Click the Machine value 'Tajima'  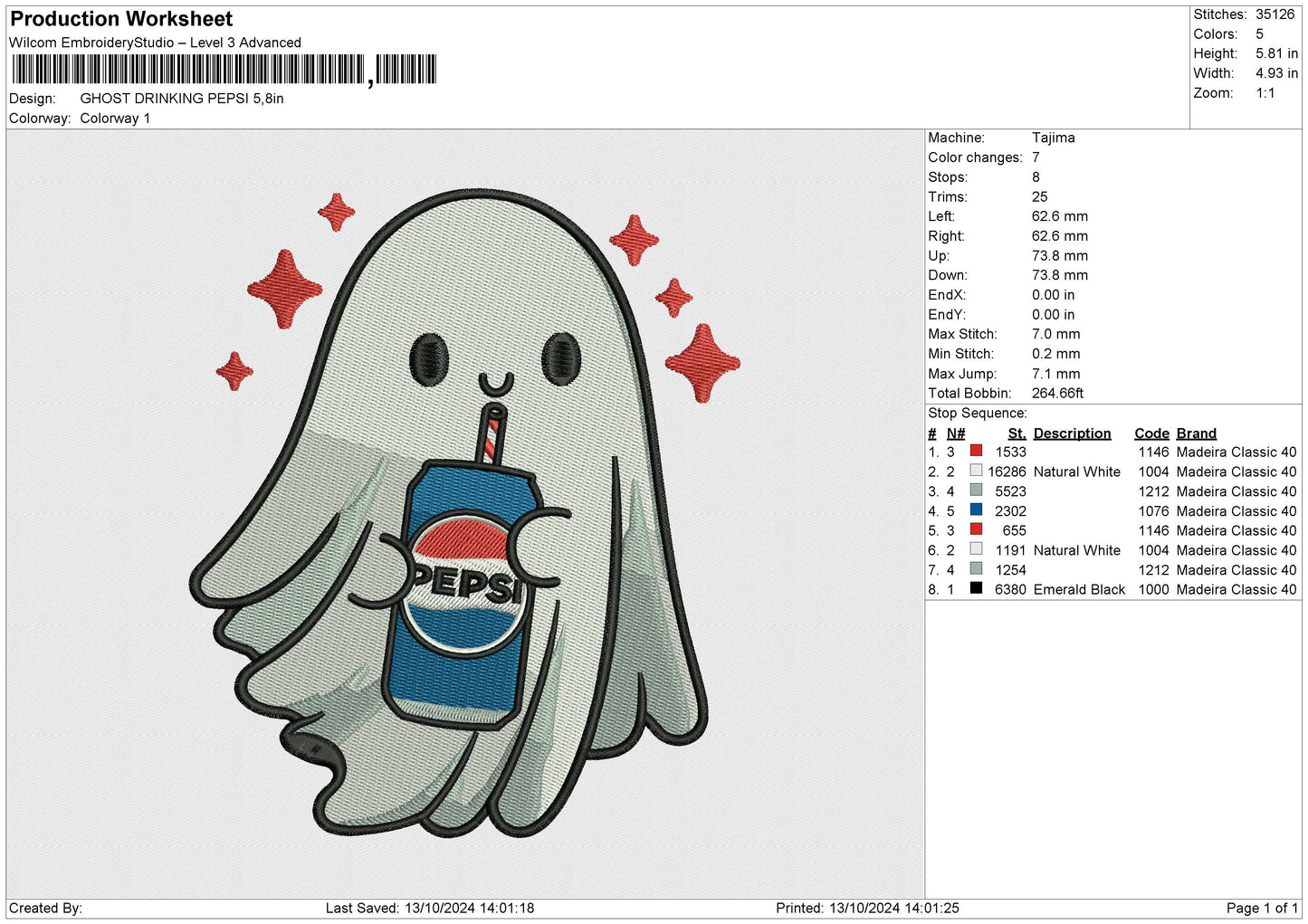point(1053,138)
